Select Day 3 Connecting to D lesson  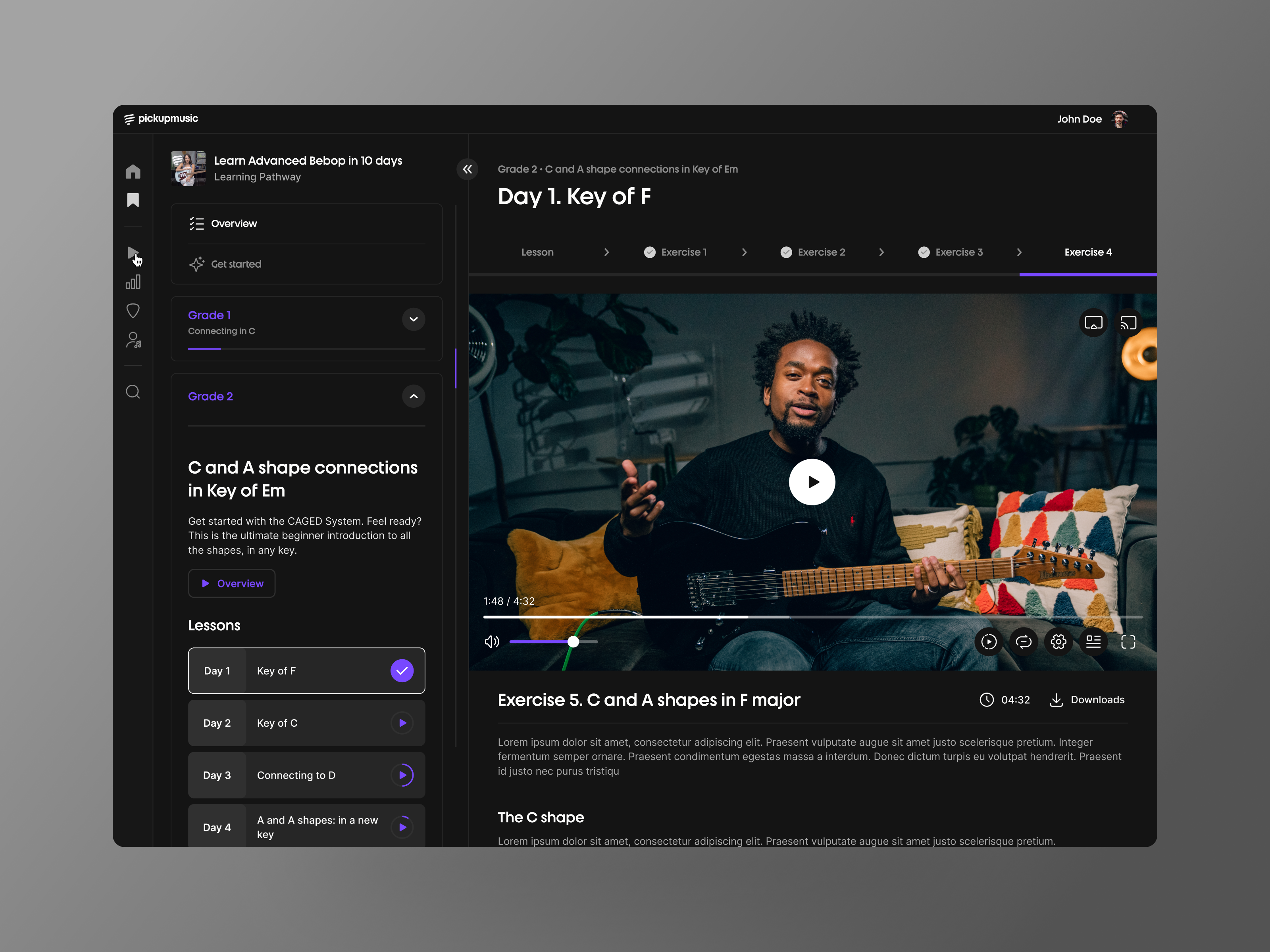click(x=307, y=775)
